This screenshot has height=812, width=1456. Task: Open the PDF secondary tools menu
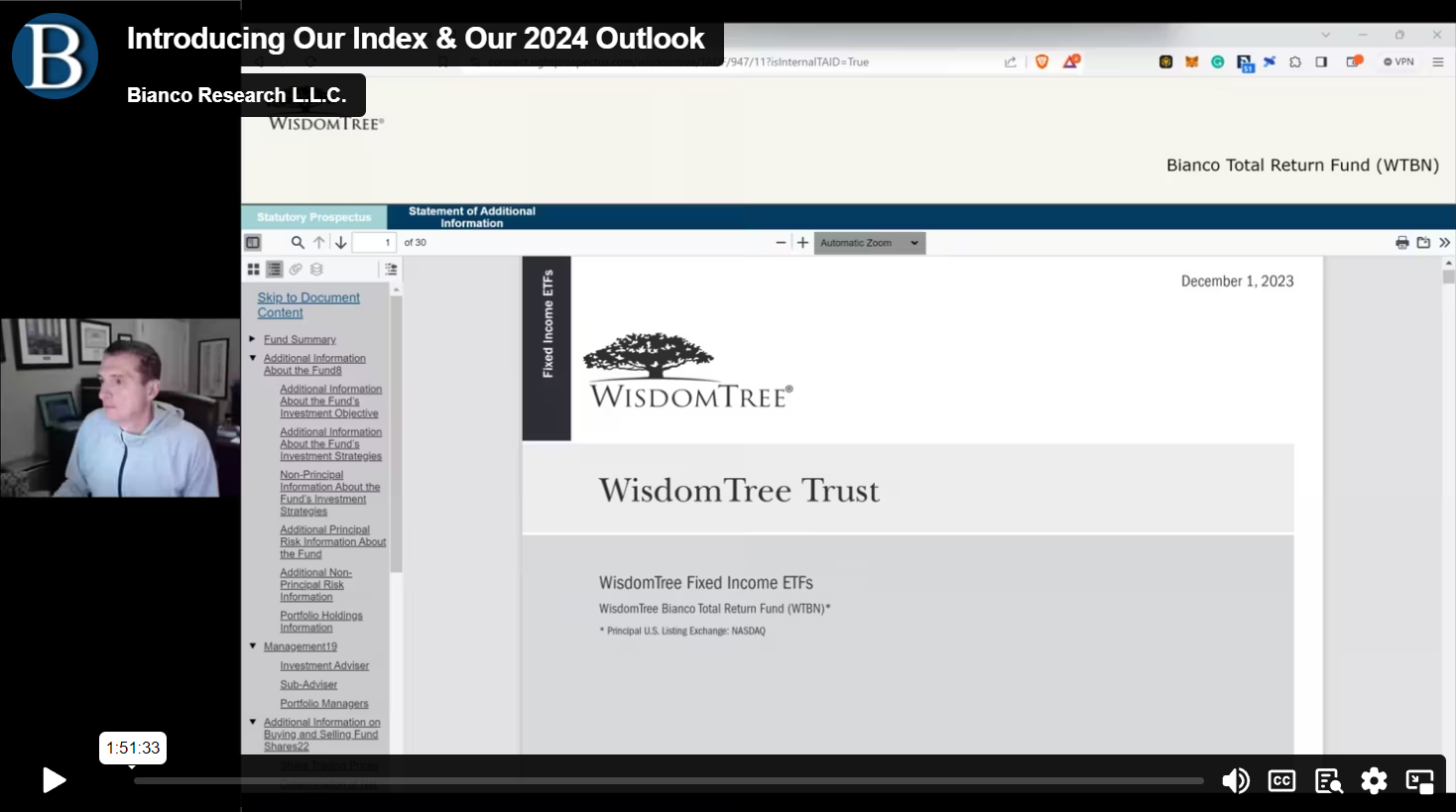click(1444, 242)
